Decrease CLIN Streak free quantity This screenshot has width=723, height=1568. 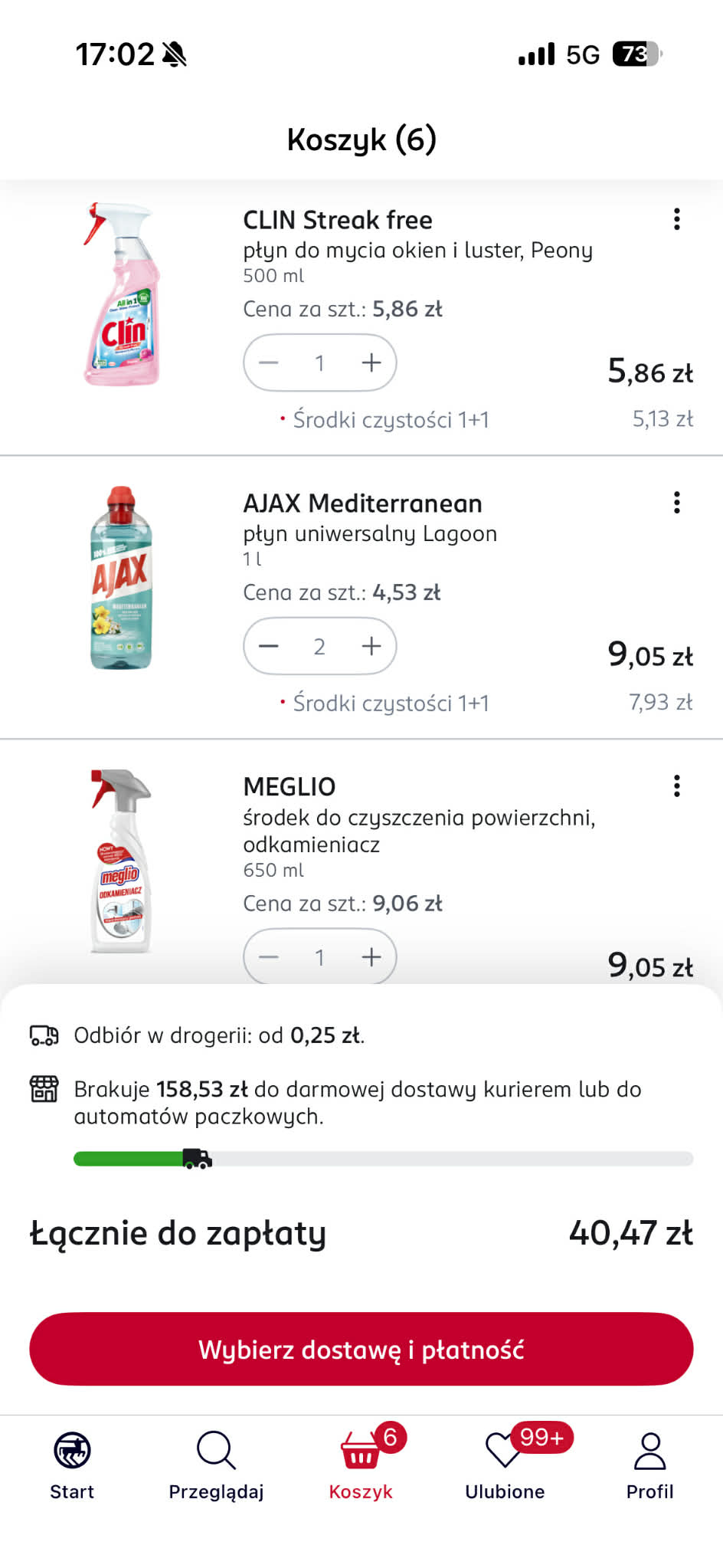[x=269, y=362]
